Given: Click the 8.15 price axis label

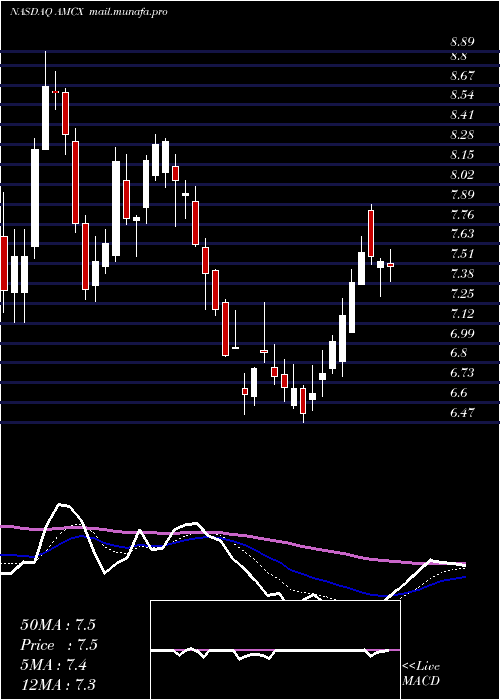Looking at the screenshot, I should click(x=462, y=155).
